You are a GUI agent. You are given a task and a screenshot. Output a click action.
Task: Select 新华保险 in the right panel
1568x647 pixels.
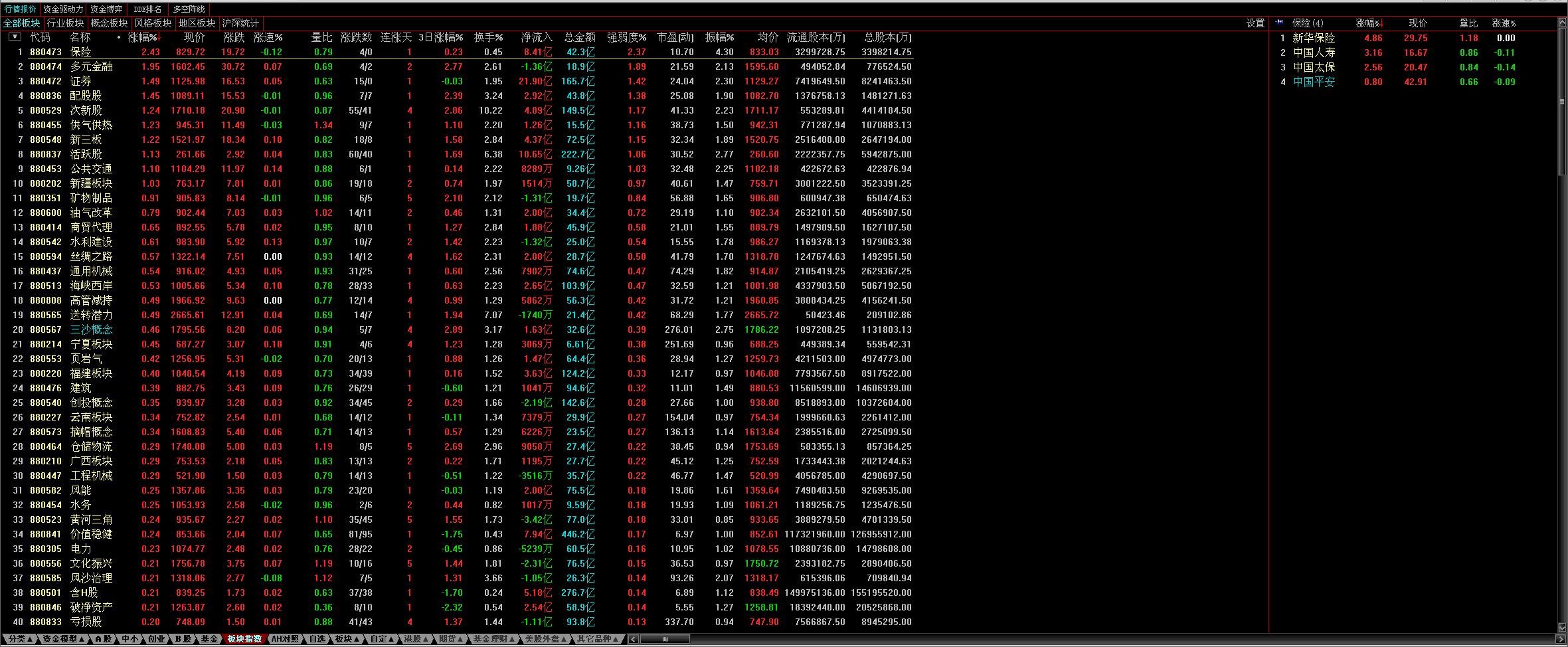pyautogui.click(x=1413, y=38)
